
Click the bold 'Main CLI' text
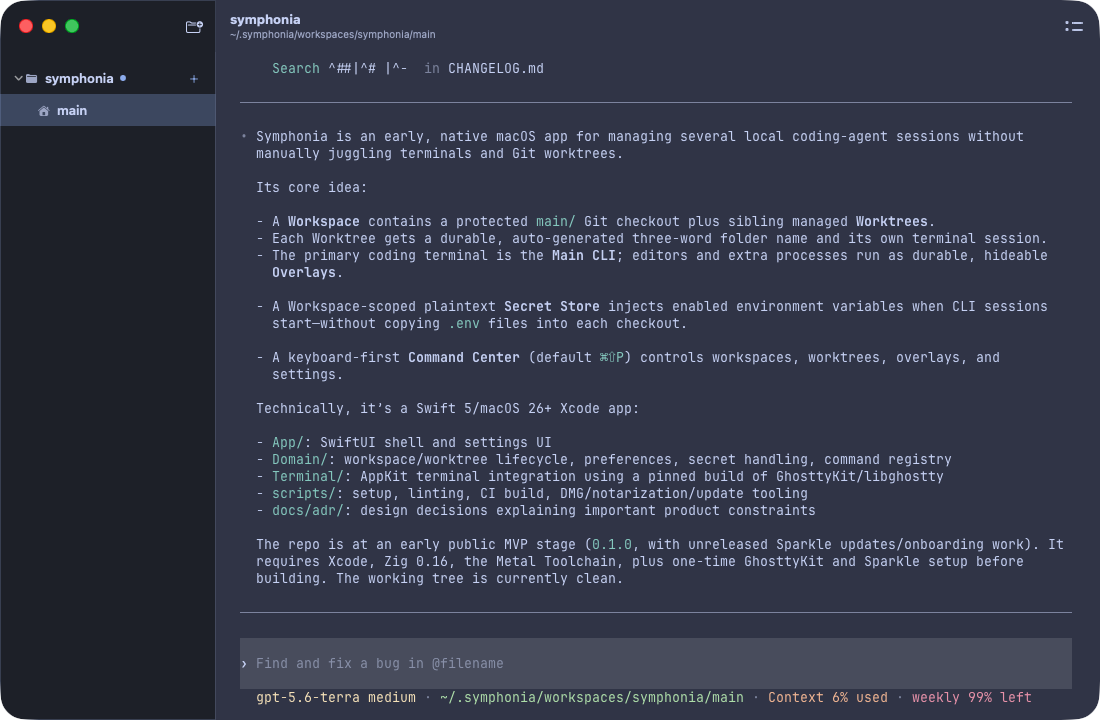(x=584, y=255)
